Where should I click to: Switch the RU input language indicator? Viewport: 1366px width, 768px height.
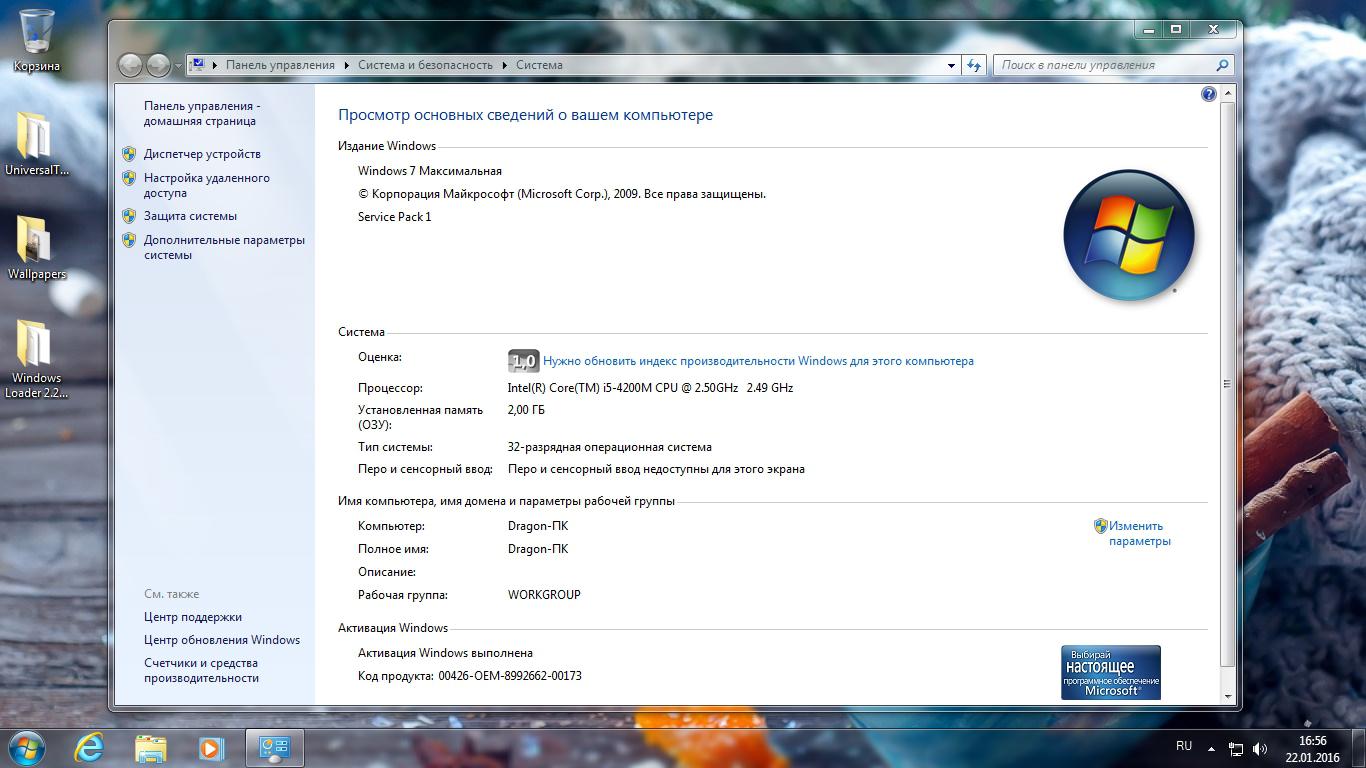[1184, 746]
